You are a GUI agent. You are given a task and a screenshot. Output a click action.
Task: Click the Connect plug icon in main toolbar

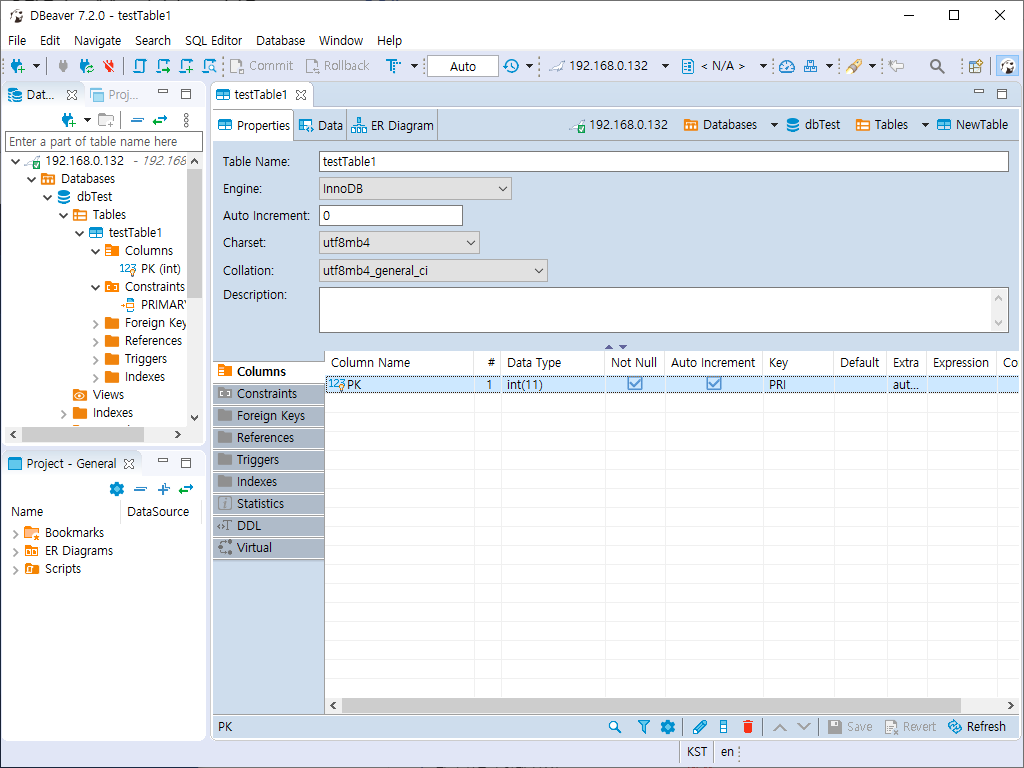click(63, 66)
